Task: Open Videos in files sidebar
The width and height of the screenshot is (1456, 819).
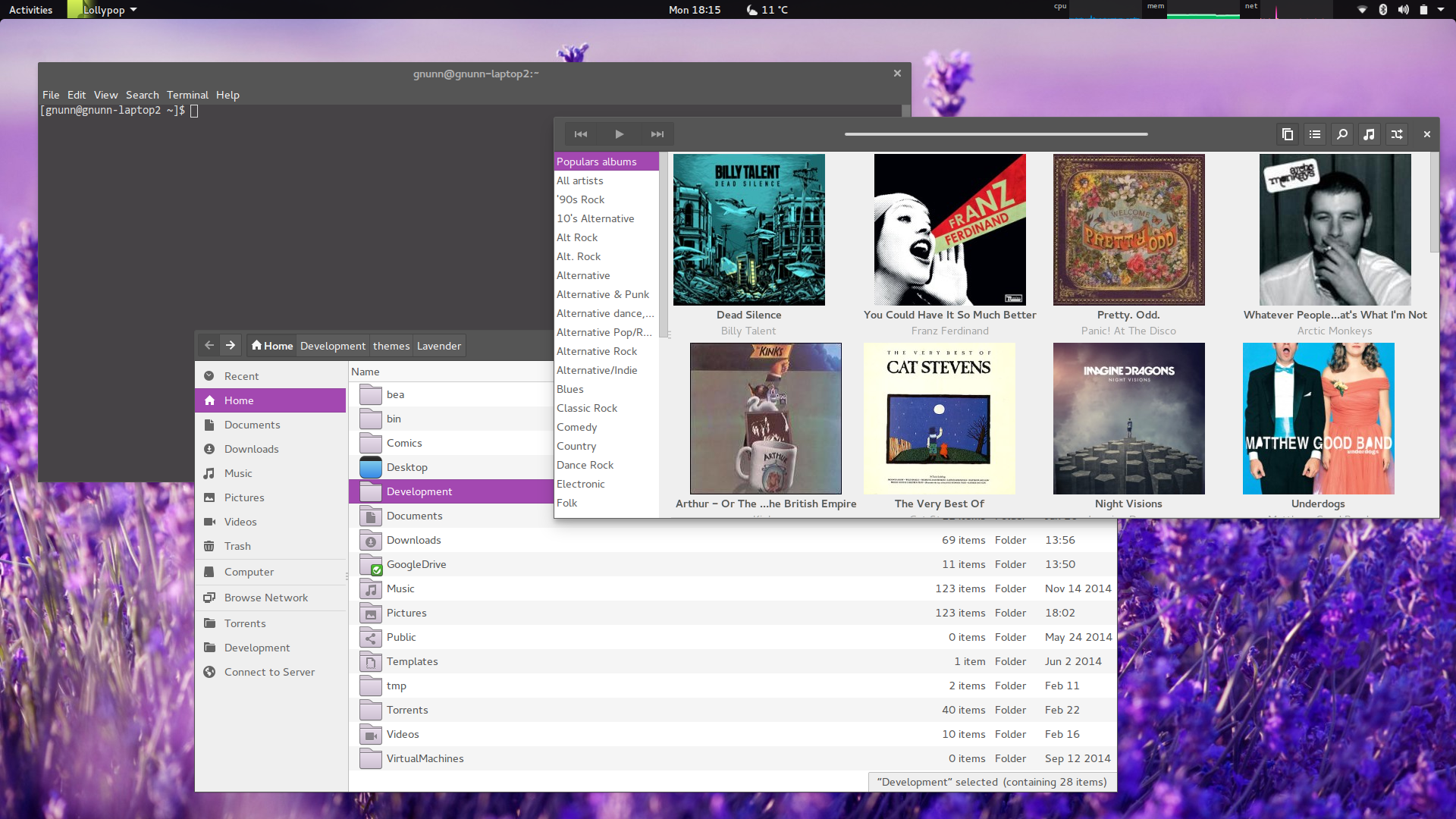Action: pyautogui.click(x=271, y=522)
